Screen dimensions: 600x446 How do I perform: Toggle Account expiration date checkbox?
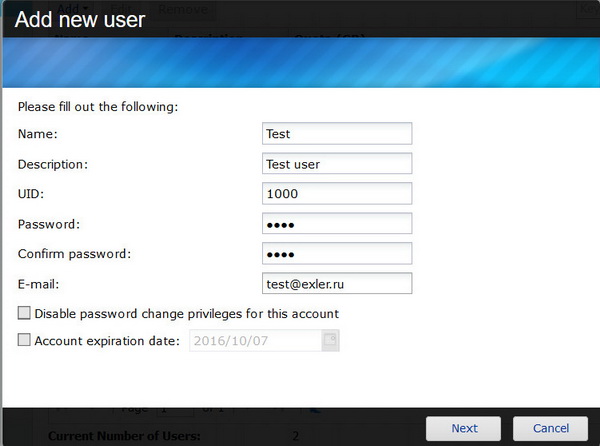click(x=25, y=341)
